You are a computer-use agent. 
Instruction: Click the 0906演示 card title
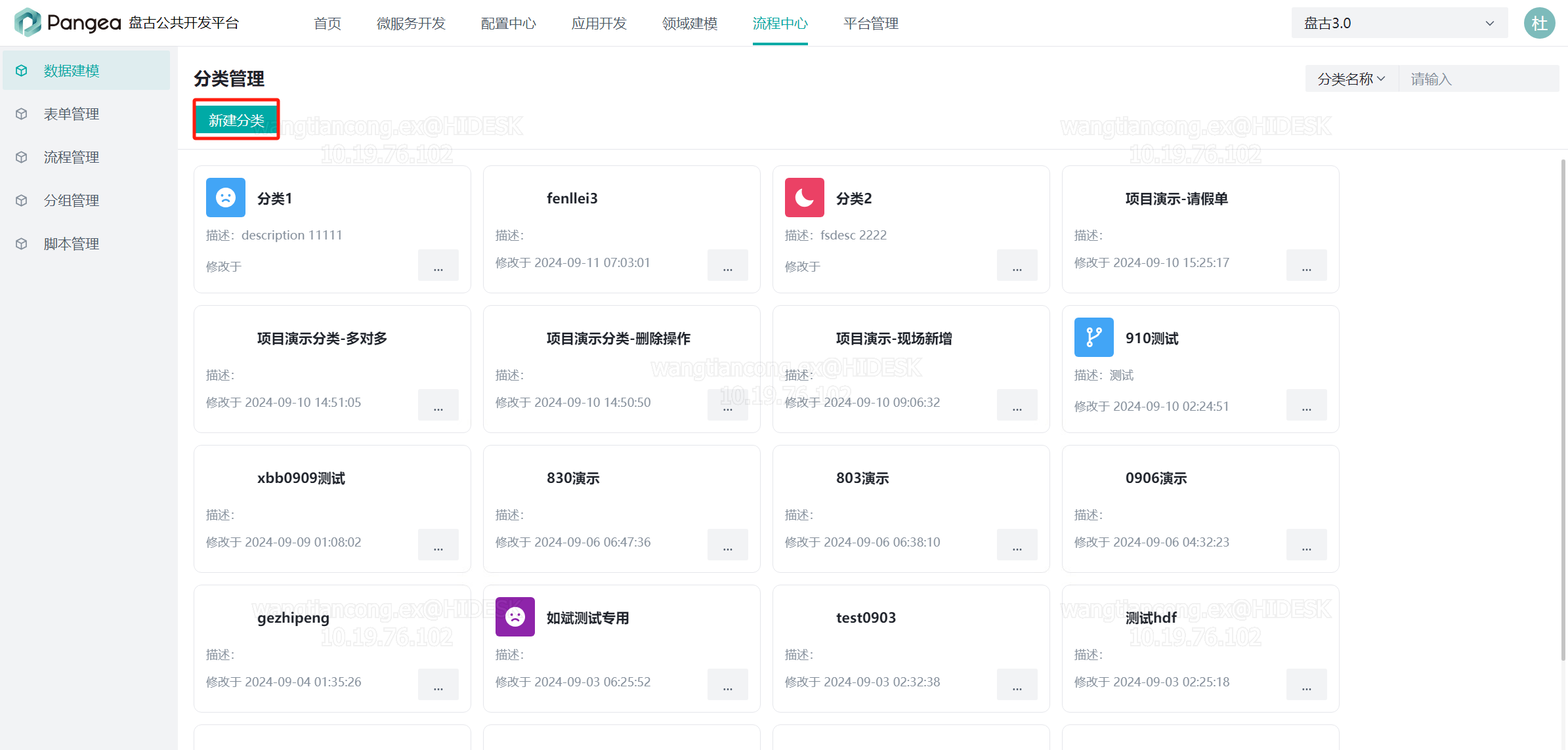1156,478
